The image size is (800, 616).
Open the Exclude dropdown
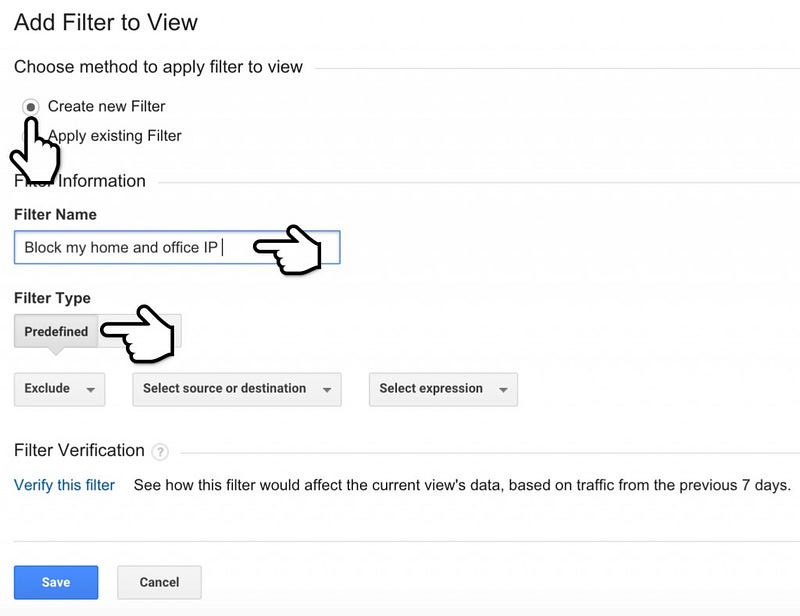pyautogui.click(x=60, y=389)
